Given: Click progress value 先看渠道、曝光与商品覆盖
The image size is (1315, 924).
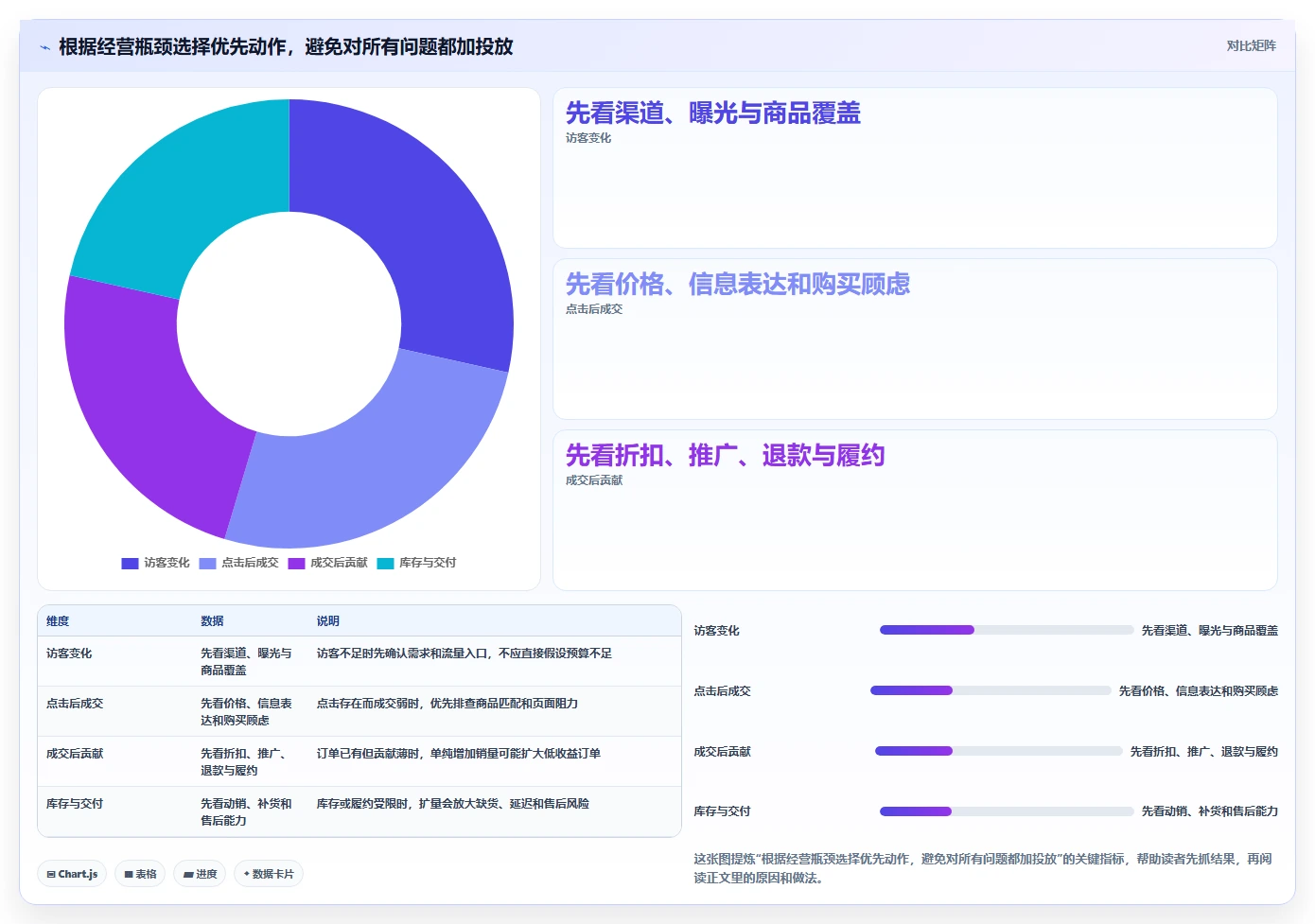Looking at the screenshot, I should click(x=1209, y=631).
